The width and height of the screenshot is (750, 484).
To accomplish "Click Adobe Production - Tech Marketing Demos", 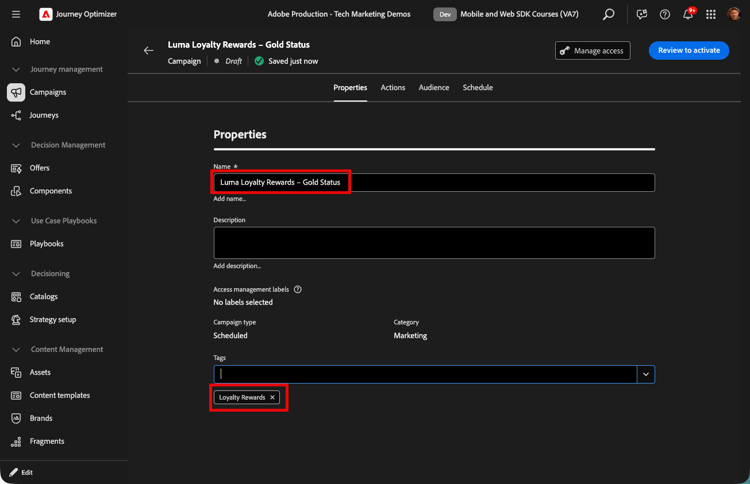I will tap(339, 14).
